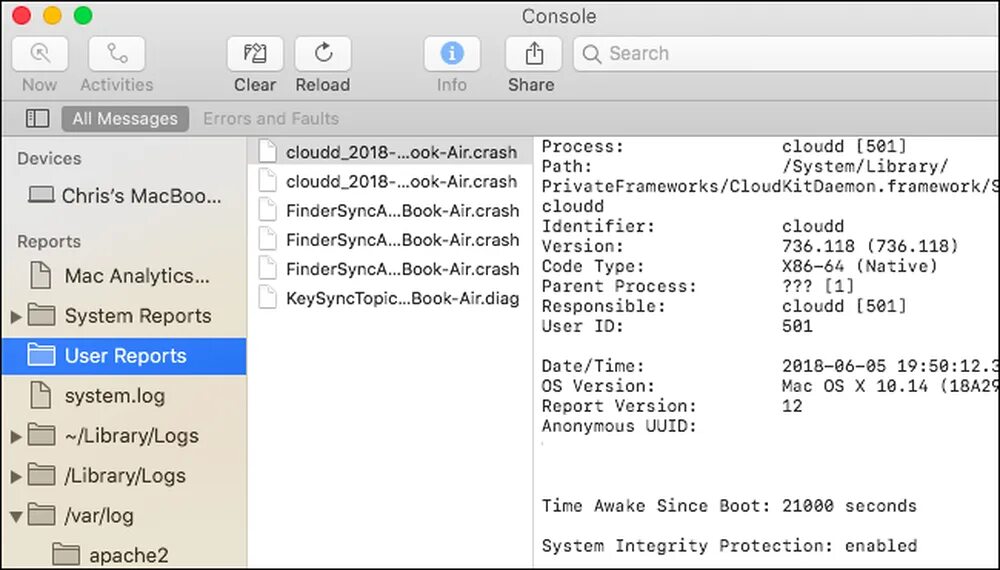Reload the report with the Reload icon
The image size is (1000, 570).
pyautogui.click(x=323, y=54)
